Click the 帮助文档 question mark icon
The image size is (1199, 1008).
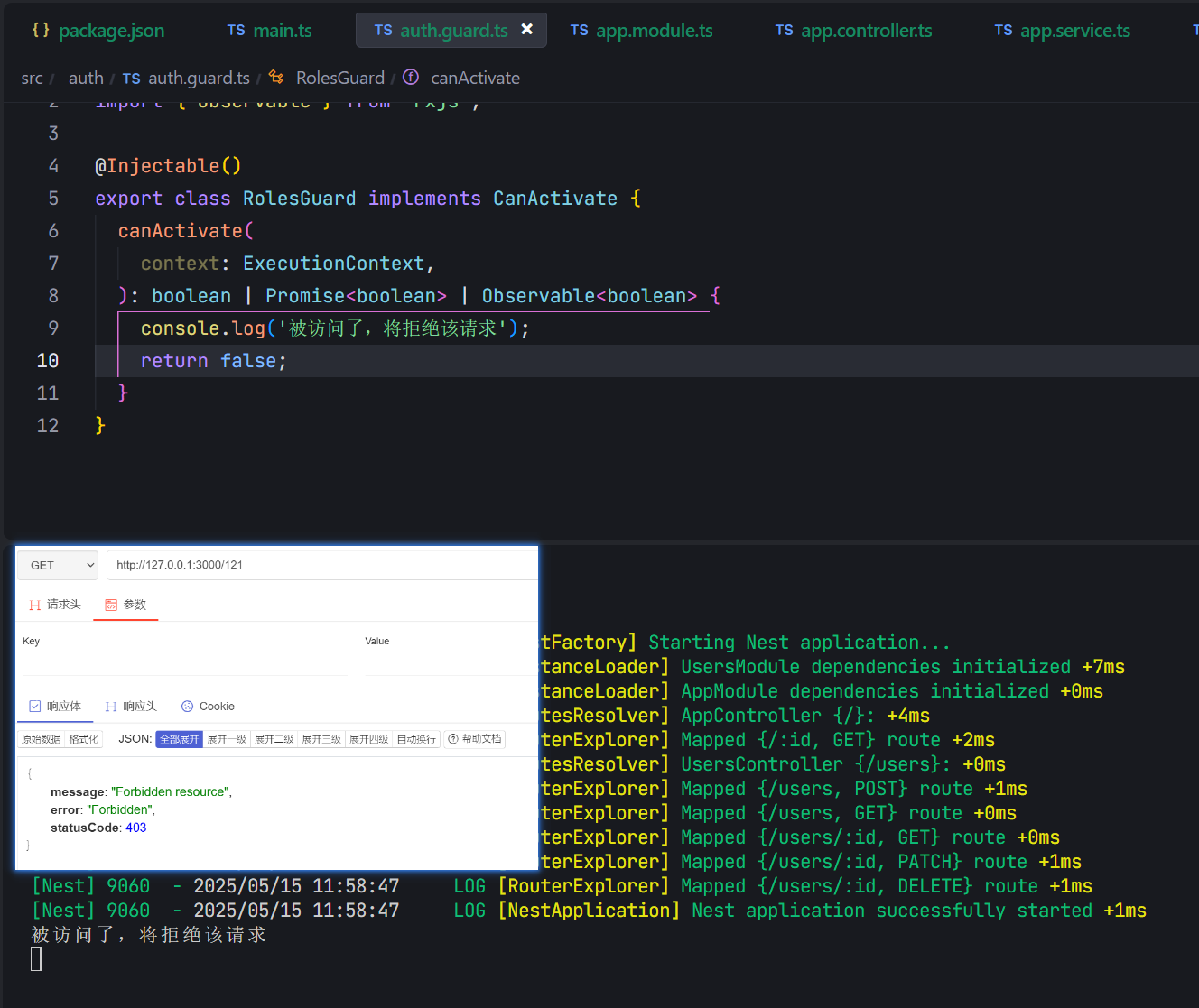(x=453, y=739)
